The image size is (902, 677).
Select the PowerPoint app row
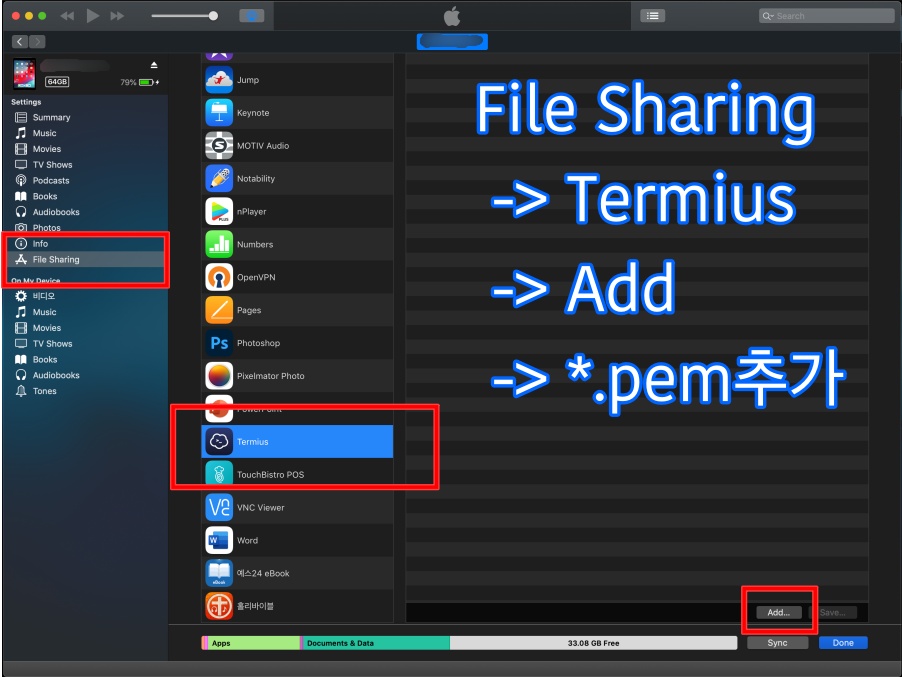pyautogui.click(x=297, y=408)
